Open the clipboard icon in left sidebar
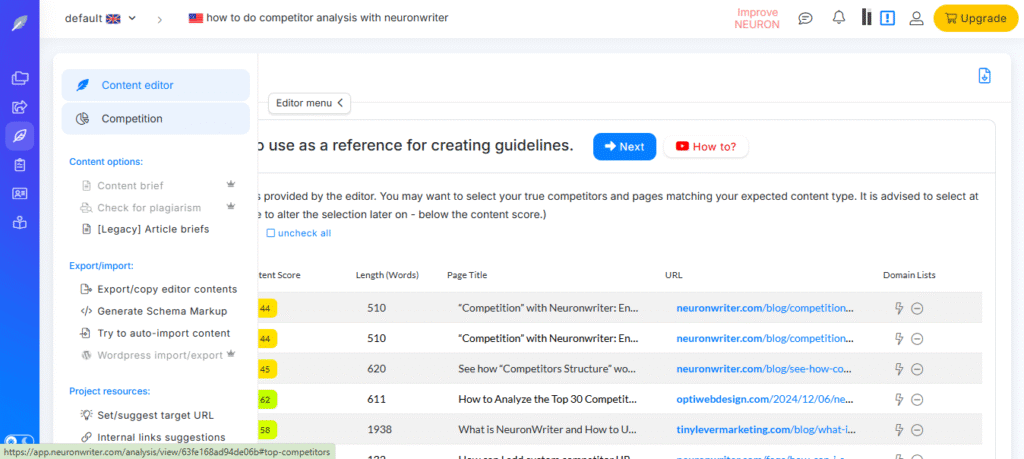This screenshot has height=459, width=1024. pos(20,165)
